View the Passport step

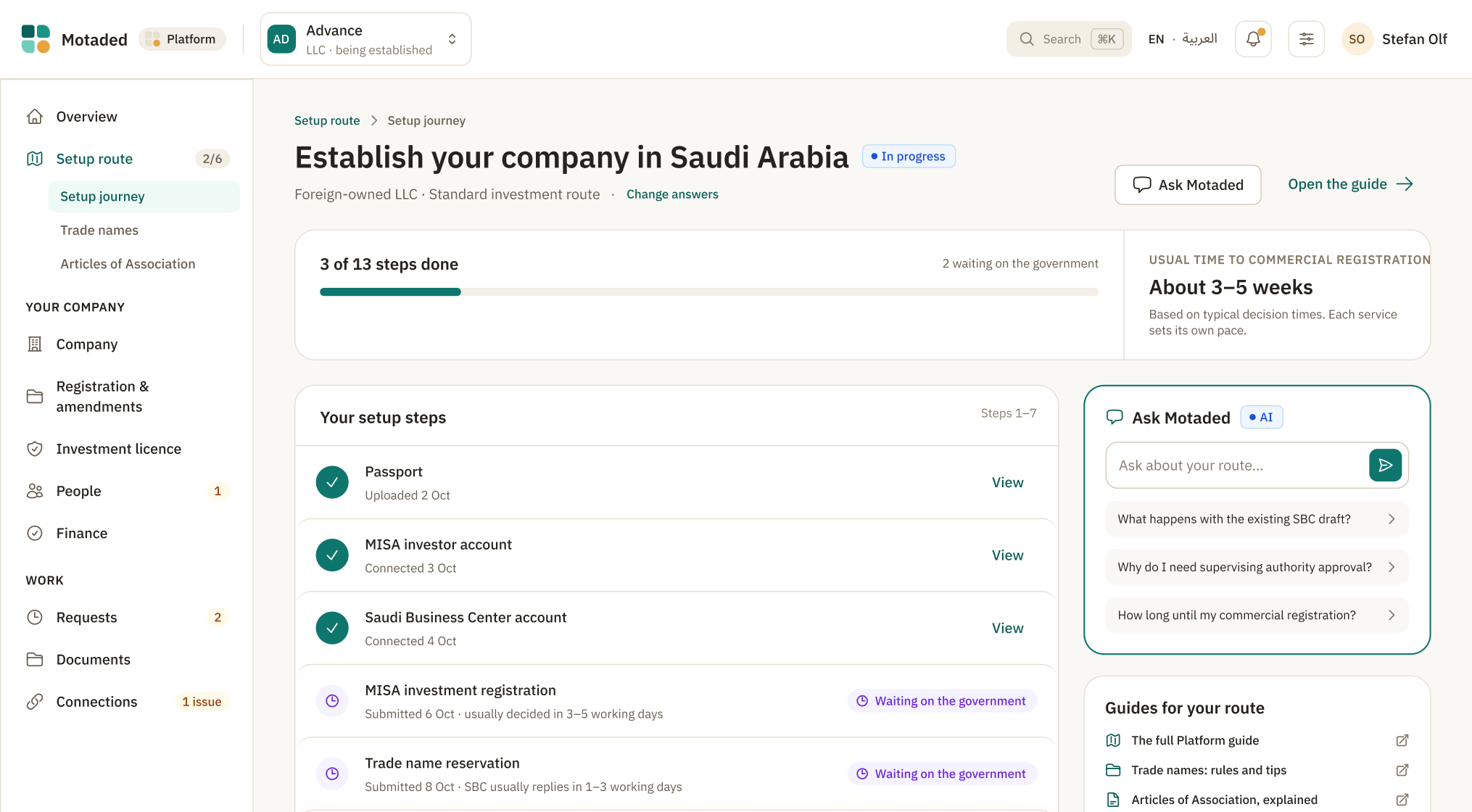(1007, 483)
